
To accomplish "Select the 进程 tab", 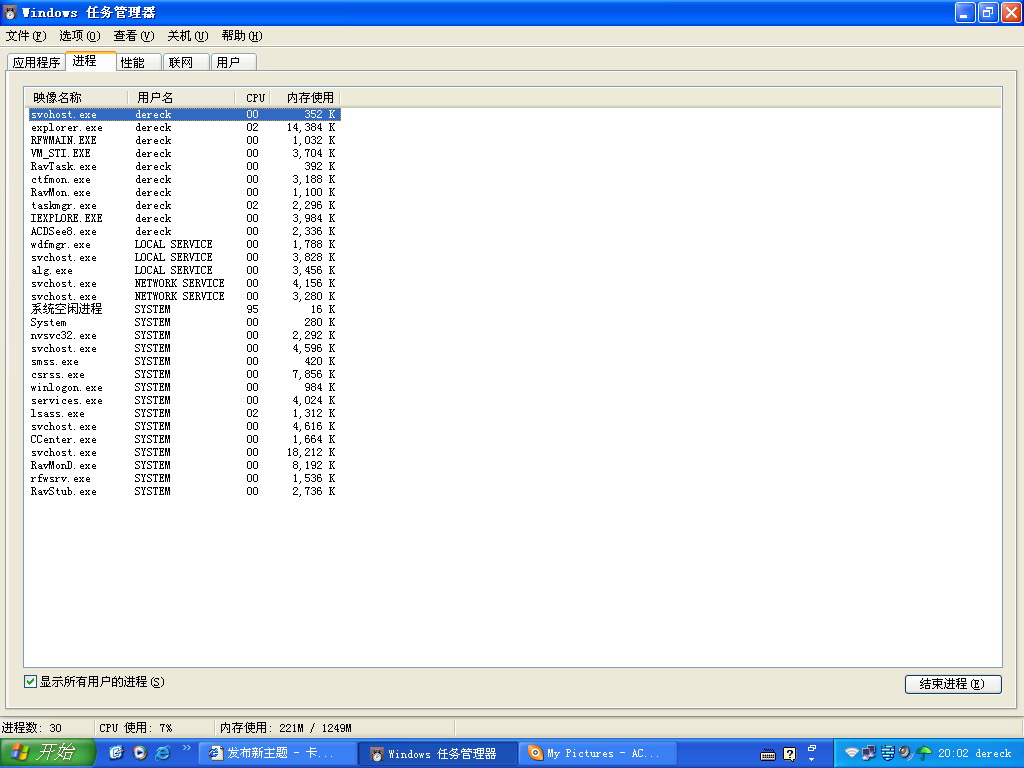I will pyautogui.click(x=91, y=61).
